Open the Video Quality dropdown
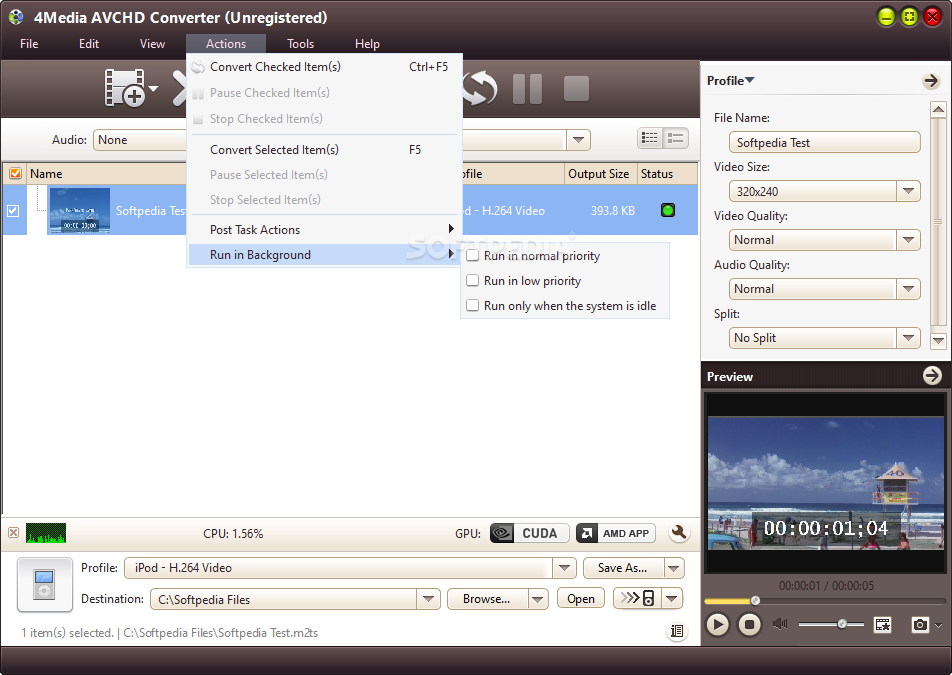952x675 pixels. [x=908, y=240]
